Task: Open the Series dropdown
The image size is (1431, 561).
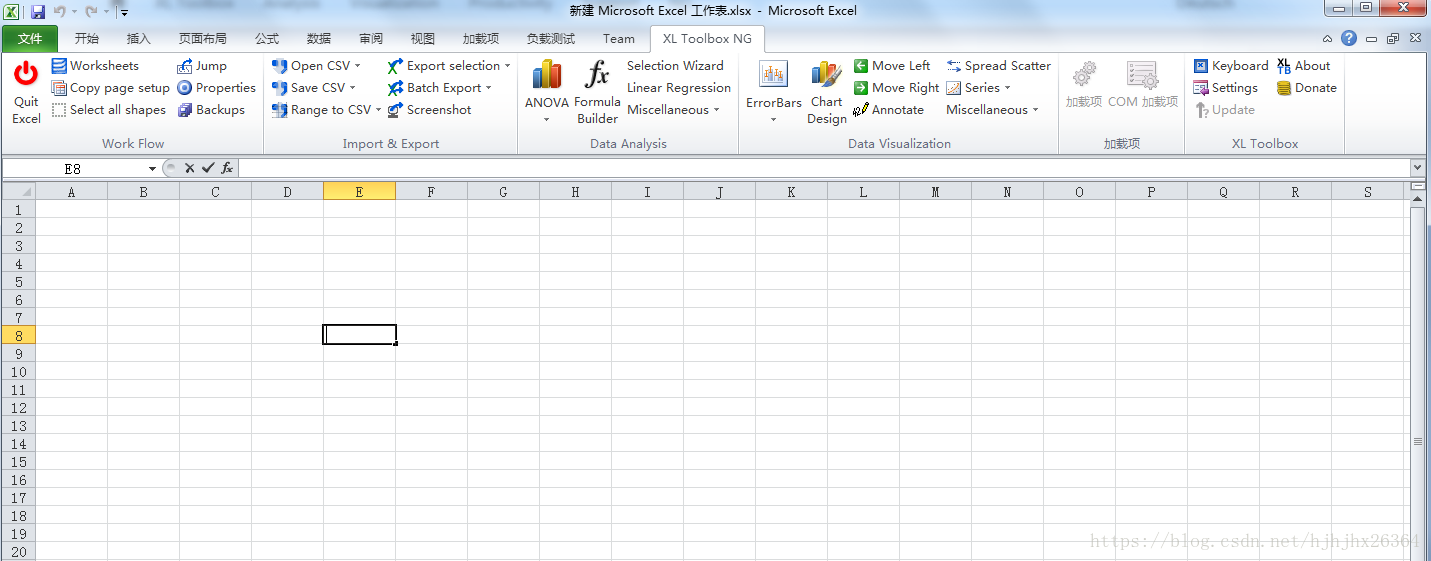Action: pyautogui.click(x=978, y=87)
